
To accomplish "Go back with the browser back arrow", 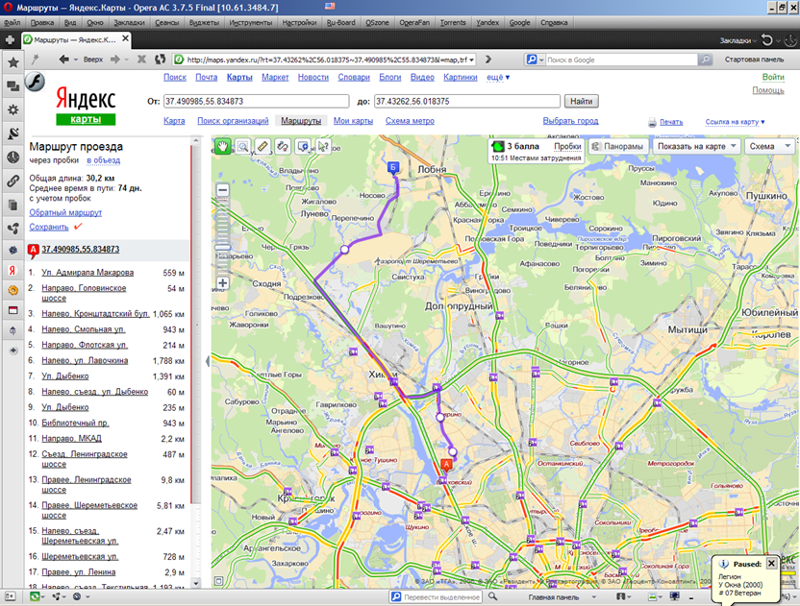I will point(63,60).
